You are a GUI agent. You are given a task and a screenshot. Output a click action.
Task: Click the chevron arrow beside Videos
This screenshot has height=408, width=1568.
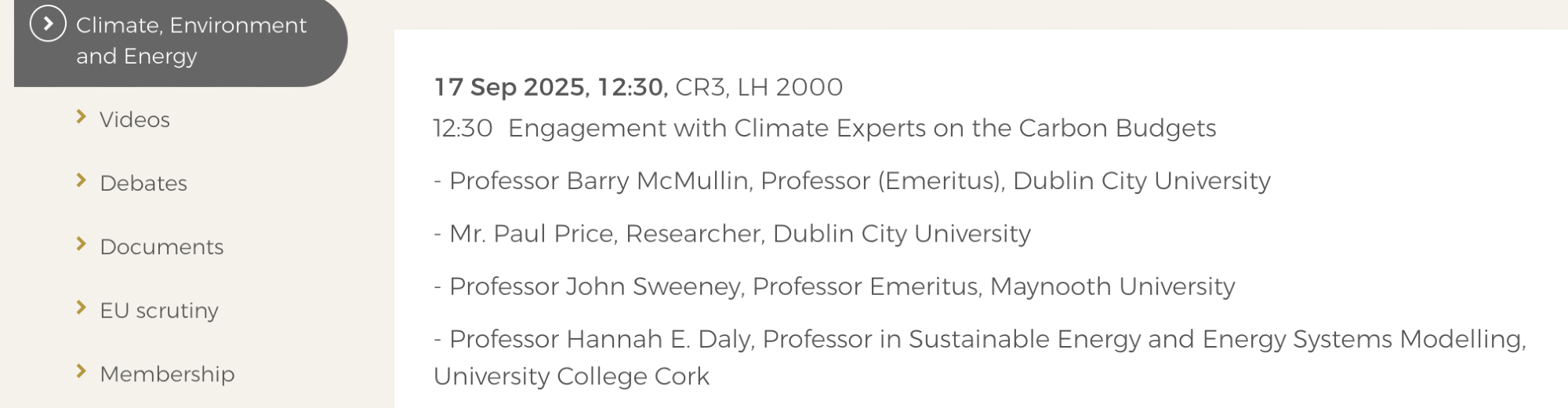[x=81, y=117]
